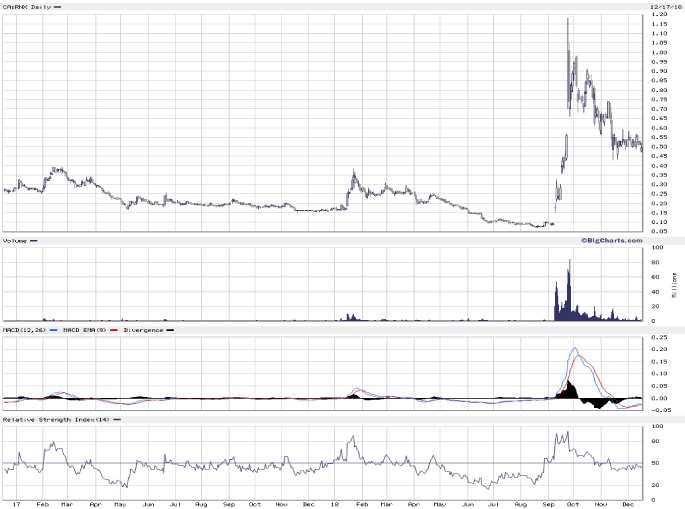
Task: Click the RSI legend line swatch
Action: (x=116, y=419)
